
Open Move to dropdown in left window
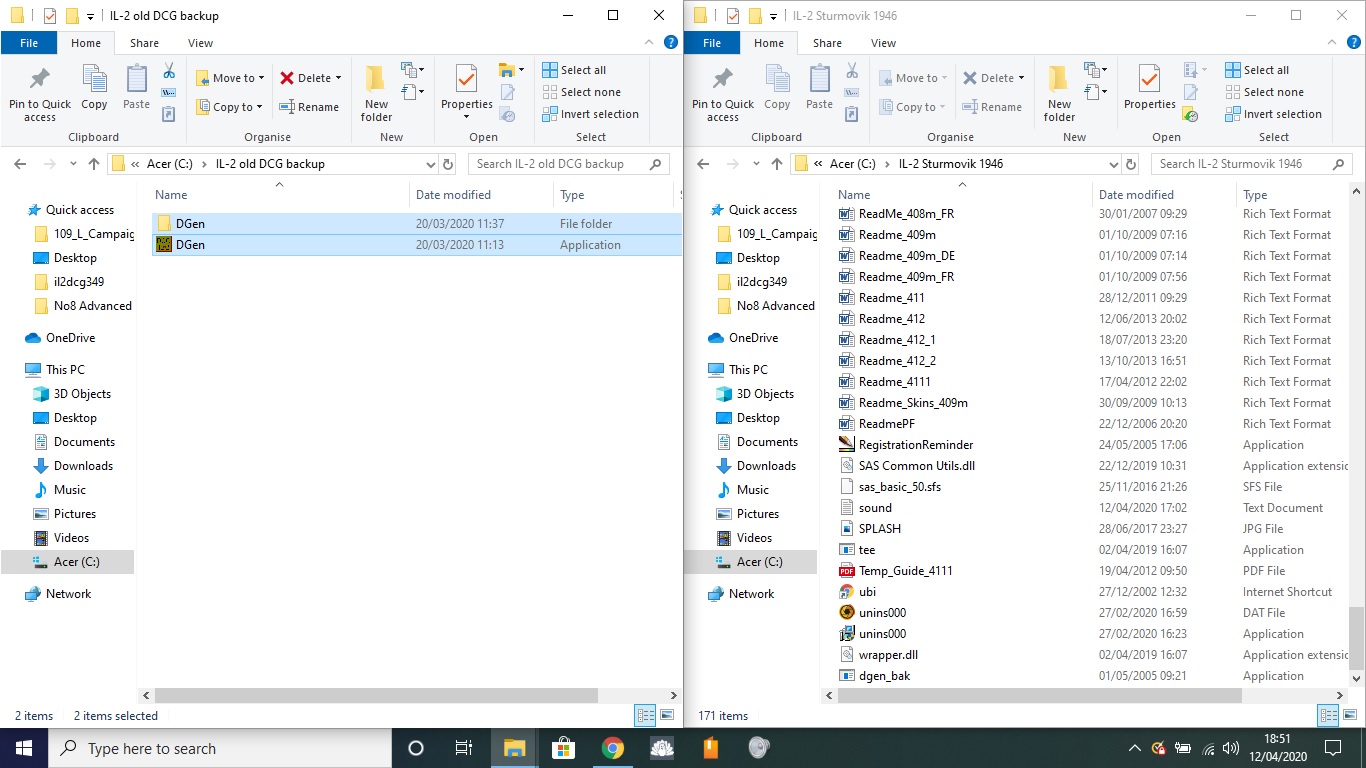click(262, 78)
